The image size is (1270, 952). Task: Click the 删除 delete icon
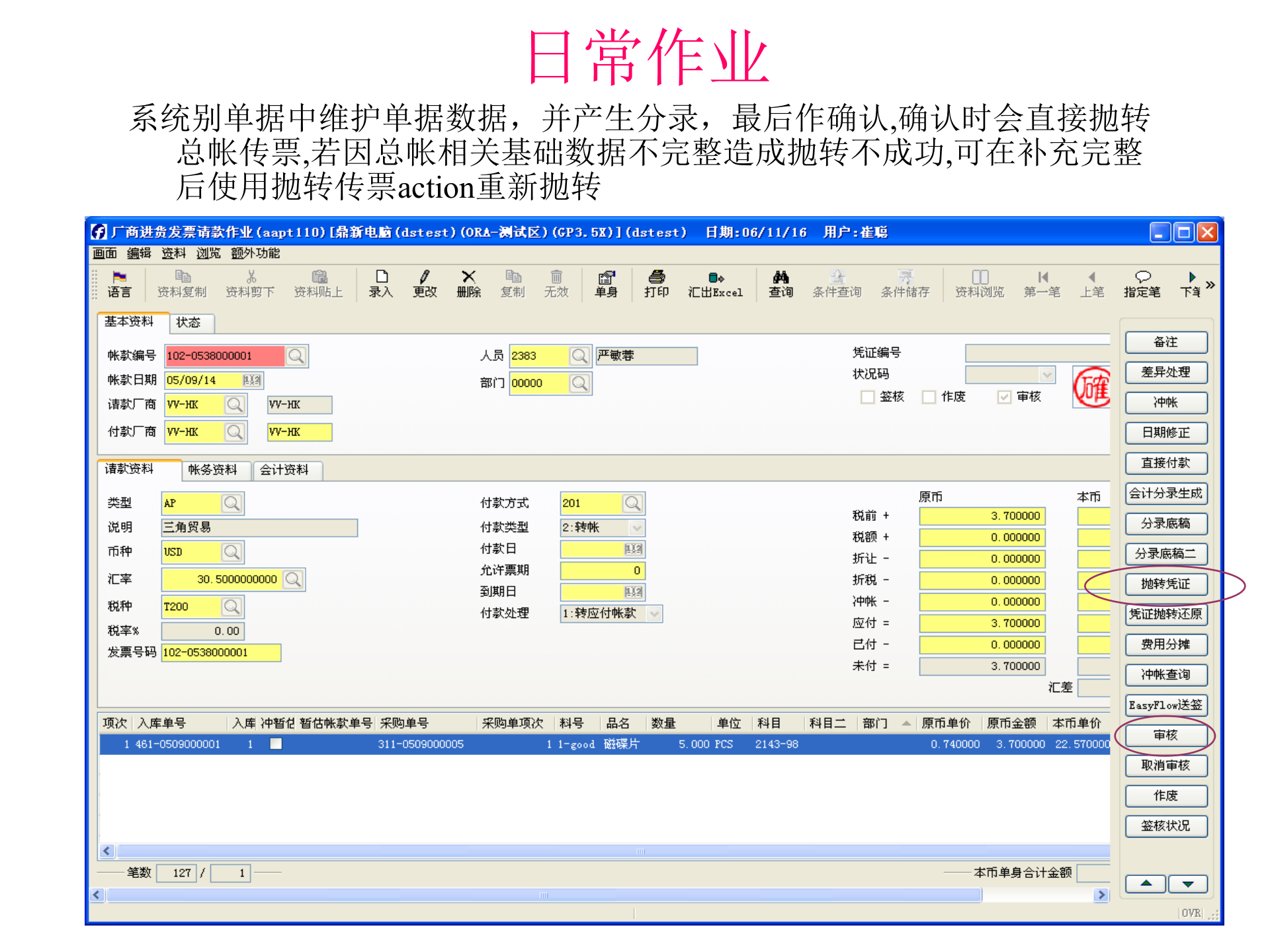pos(468,283)
